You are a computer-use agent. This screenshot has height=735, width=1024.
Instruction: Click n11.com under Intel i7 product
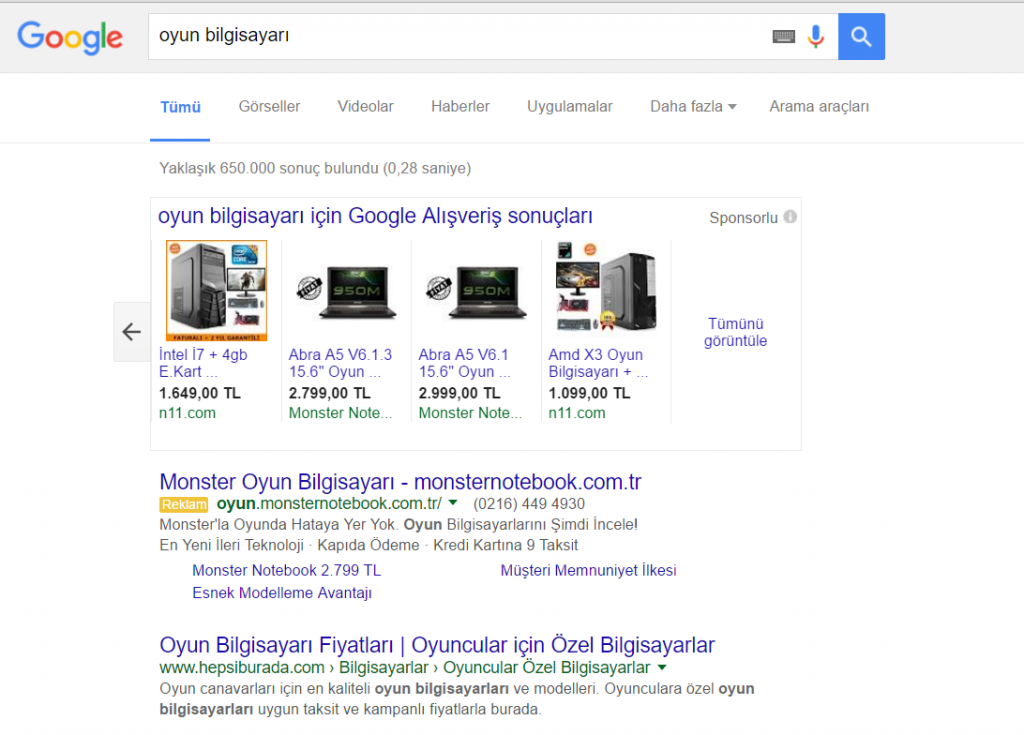[187, 413]
